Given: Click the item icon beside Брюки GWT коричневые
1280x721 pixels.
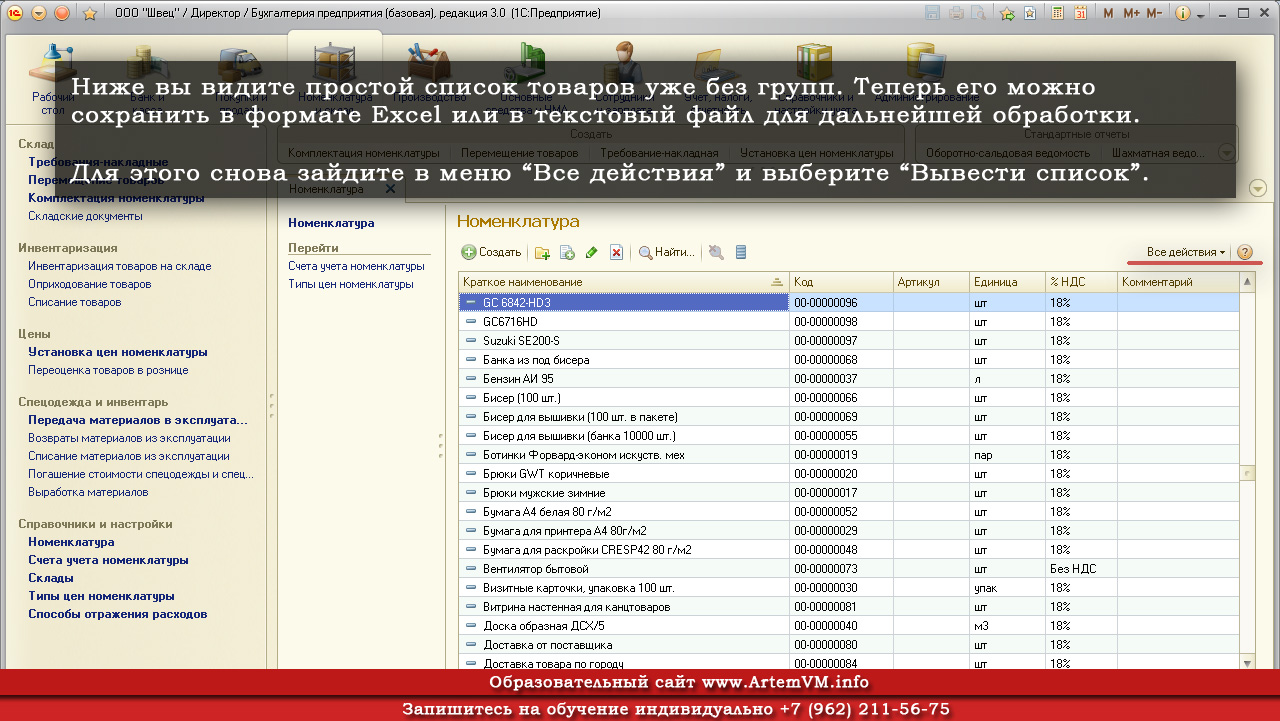Looking at the screenshot, I should click(x=471, y=474).
